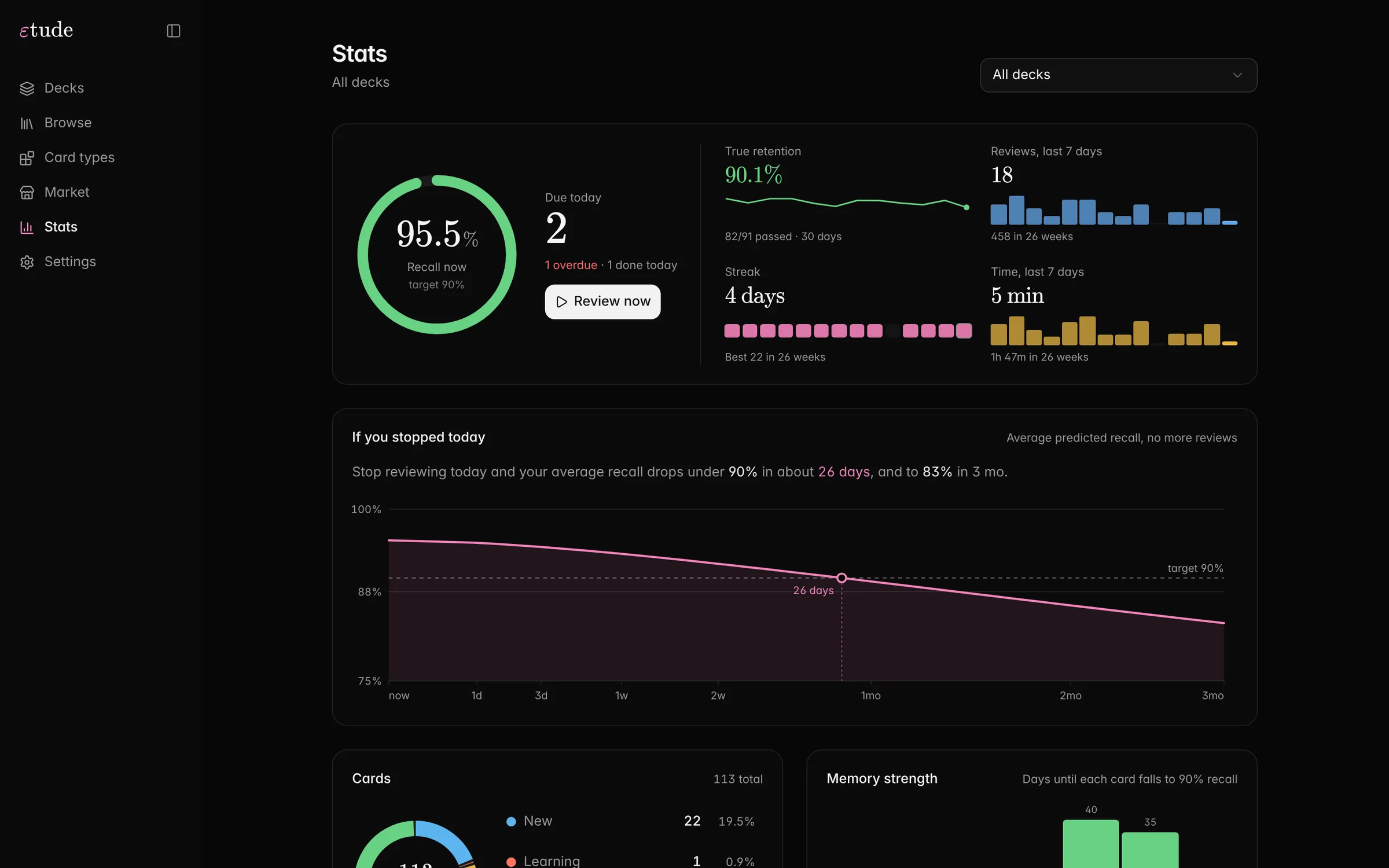Click the New cards legend row
Screen dimensions: 1389x868
(x=631, y=821)
